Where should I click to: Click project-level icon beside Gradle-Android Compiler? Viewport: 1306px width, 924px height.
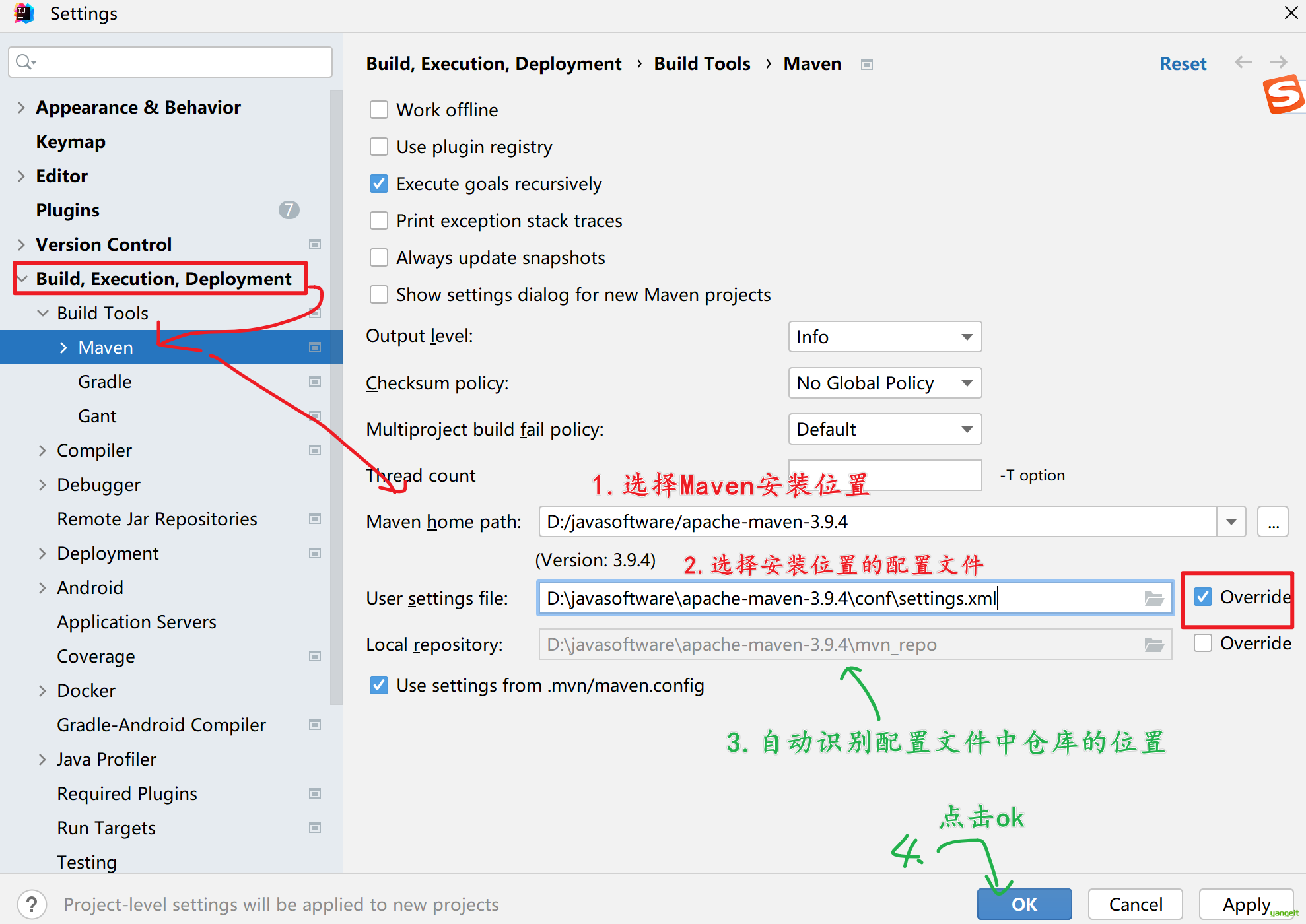pos(315,725)
